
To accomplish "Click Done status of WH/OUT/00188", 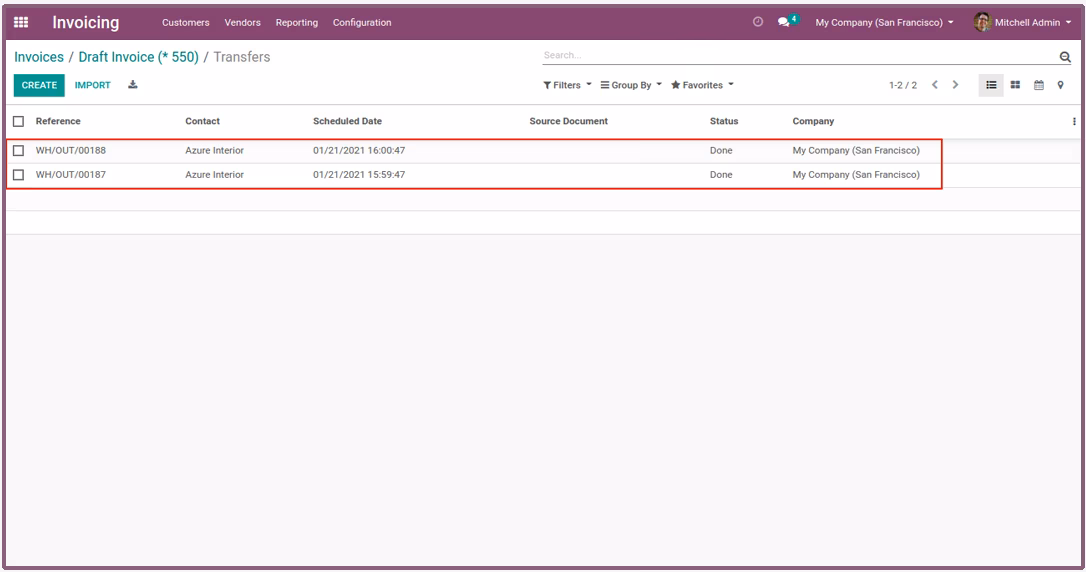I will pyautogui.click(x=721, y=150).
